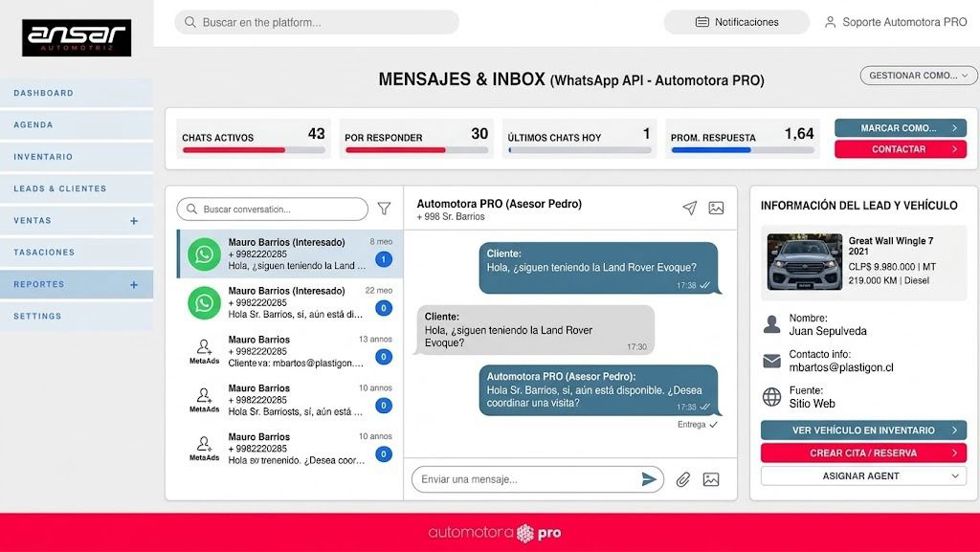Click Asesor Pedro reply message bubble
This screenshot has width=980, height=552.
[x=598, y=390]
